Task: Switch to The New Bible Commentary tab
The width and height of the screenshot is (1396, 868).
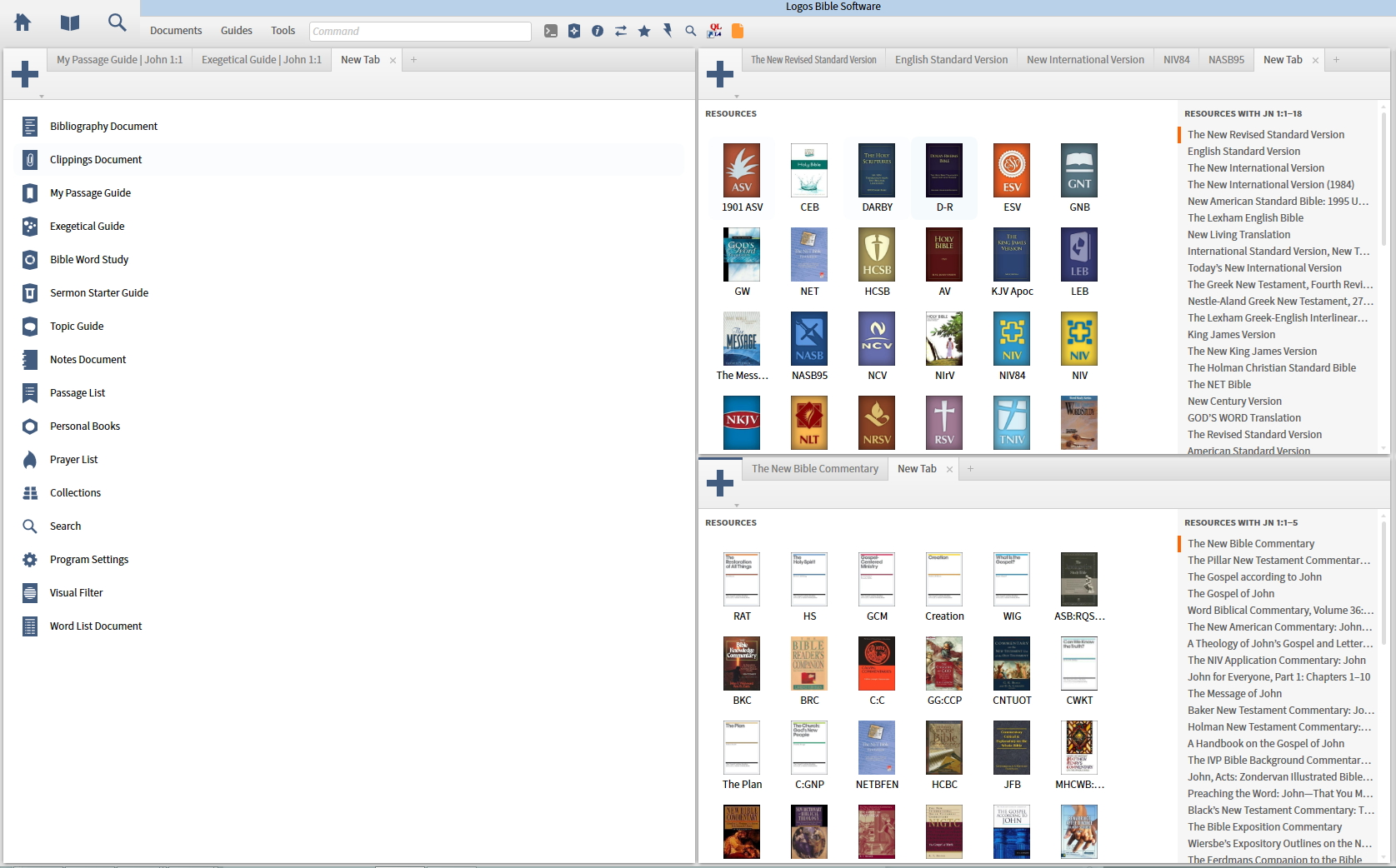Action: [x=815, y=469]
